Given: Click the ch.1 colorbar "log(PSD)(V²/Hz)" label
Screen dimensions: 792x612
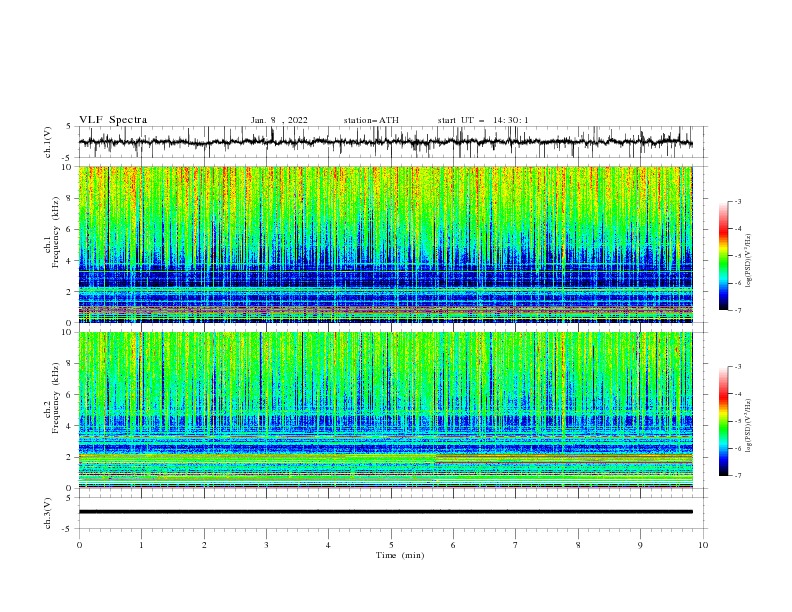Looking at the screenshot, I should (748, 261).
